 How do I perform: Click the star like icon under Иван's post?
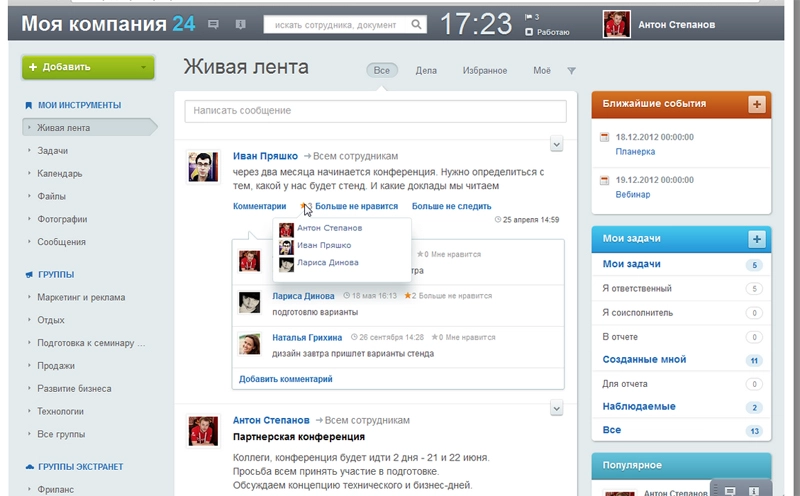[303, 206]
